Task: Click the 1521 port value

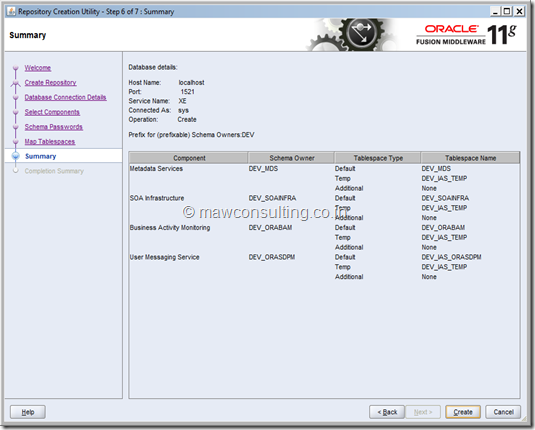Action: [187, 92]
